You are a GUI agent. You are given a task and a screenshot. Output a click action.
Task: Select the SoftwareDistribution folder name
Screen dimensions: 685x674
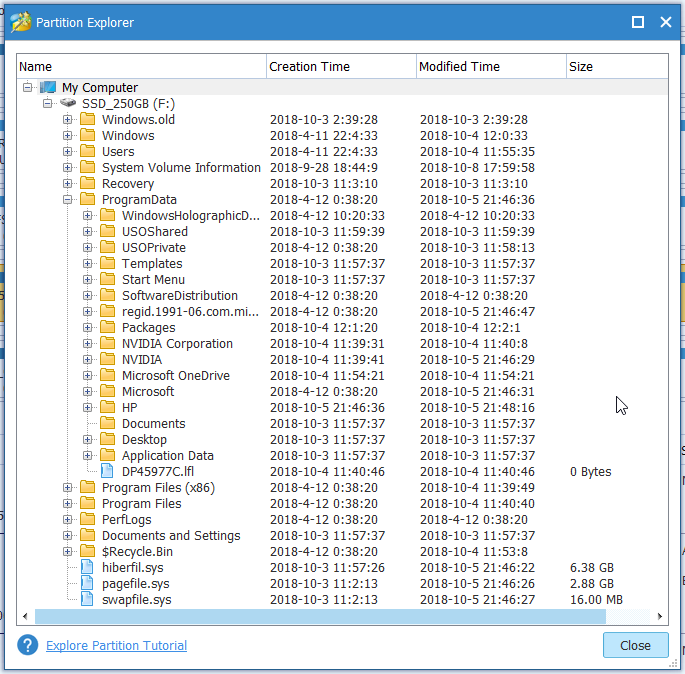click(x=180, y=296)
